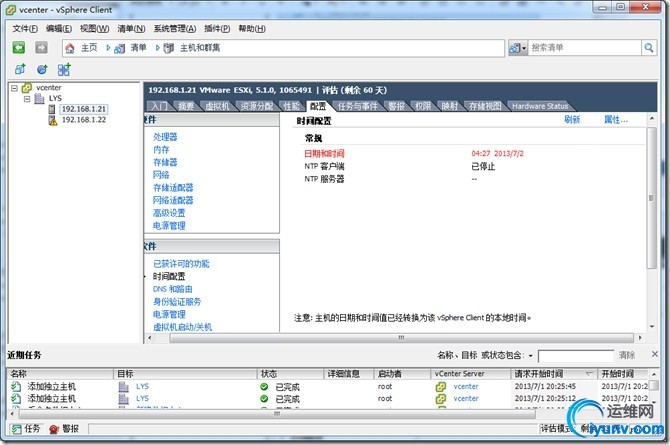Switch to the Hardware Status tab
This screenshot has width=670, height=445.
(540, 106)
